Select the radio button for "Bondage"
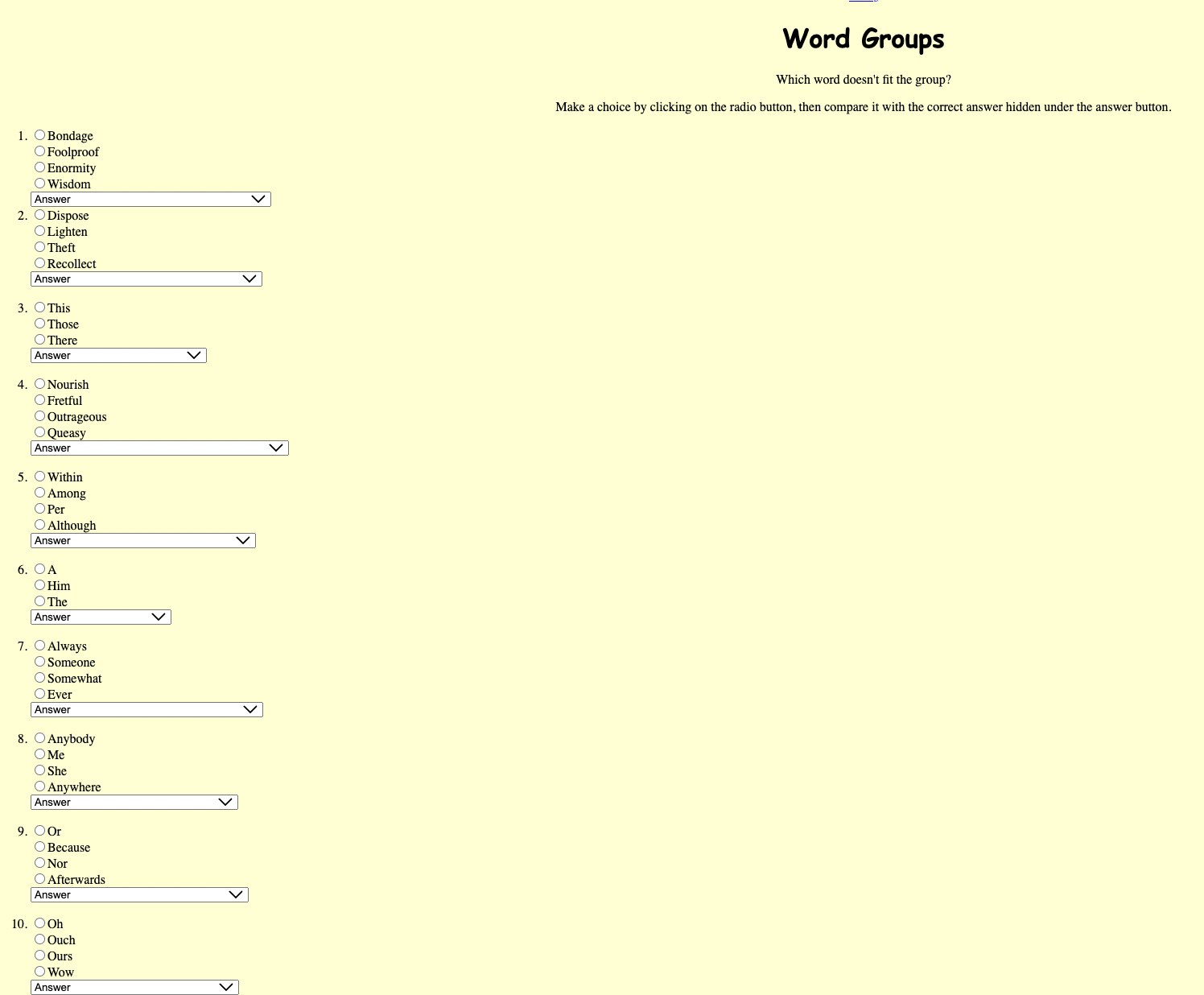The width and height of the screenshot is (1204, 995). pyautogui.click(x=39, y=134)
